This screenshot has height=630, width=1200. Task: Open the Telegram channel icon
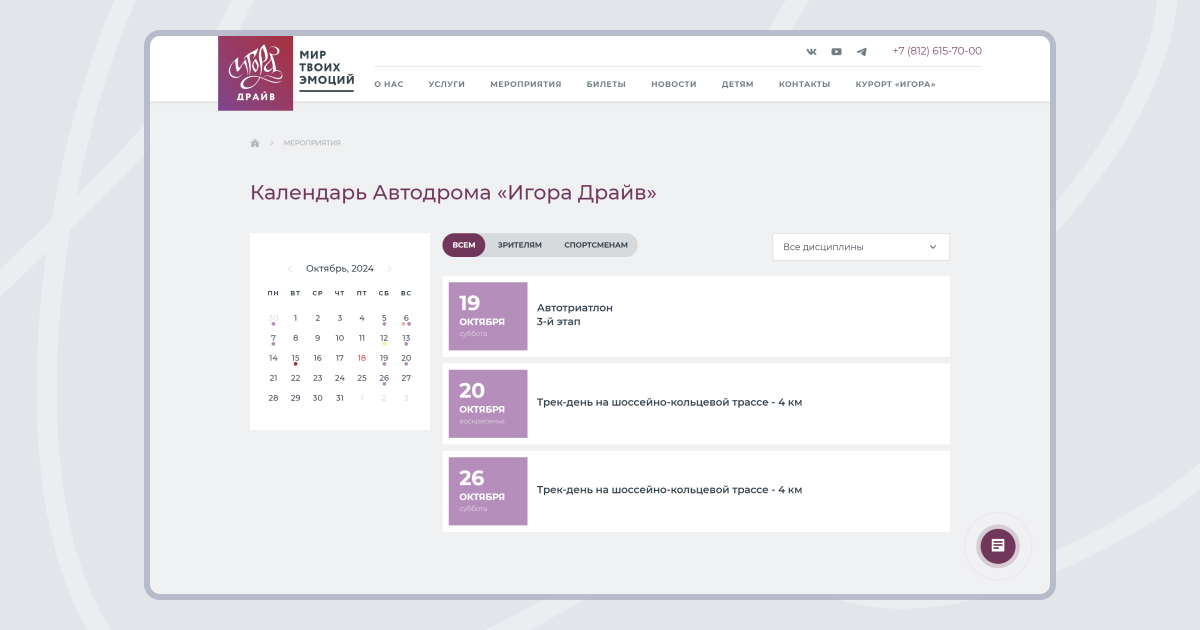pos(862,51)
